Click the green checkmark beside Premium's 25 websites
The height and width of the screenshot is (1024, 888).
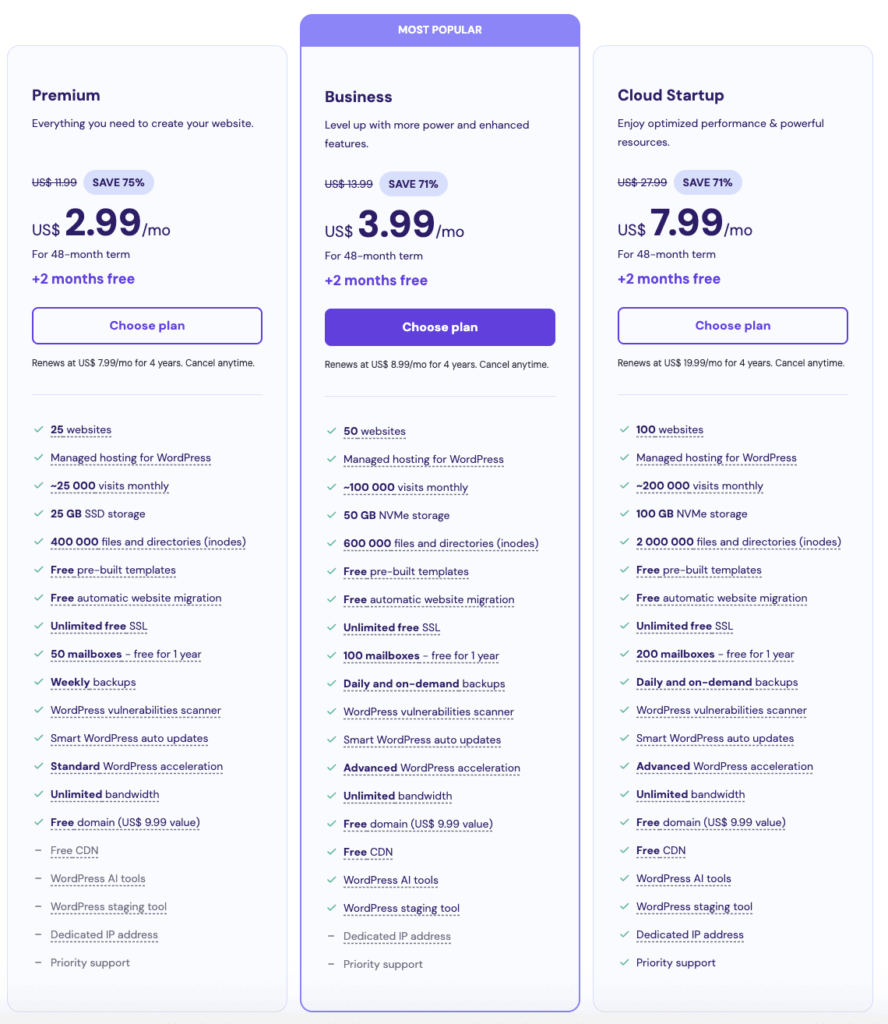click(x=36, y=430)
